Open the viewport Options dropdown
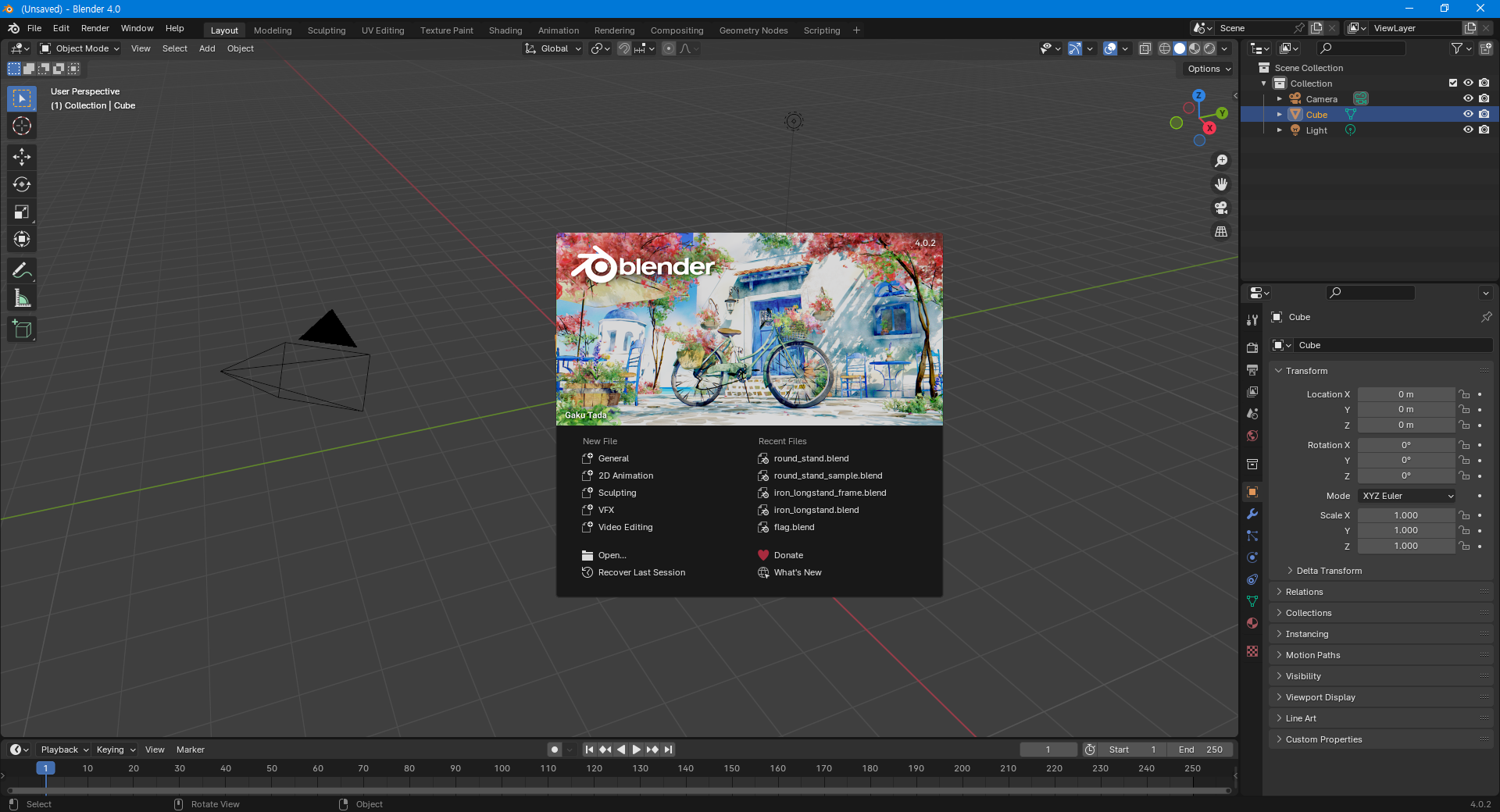Viewport: 1500px width, 812px height. 1209,69
